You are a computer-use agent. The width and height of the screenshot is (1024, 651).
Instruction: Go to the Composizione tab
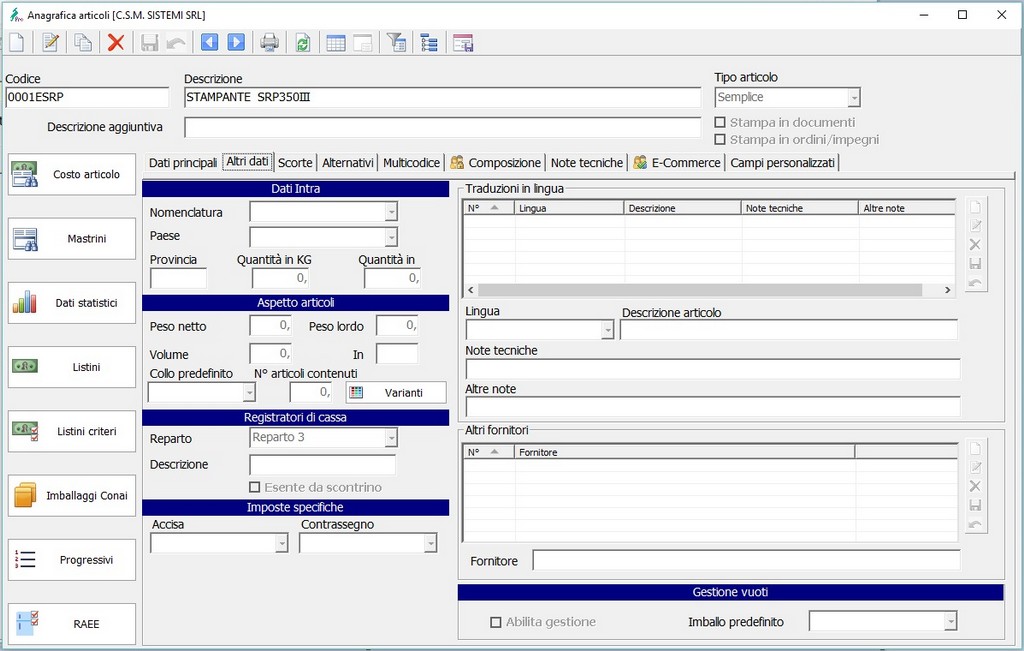pyautogui.click(x=496, y=163)
